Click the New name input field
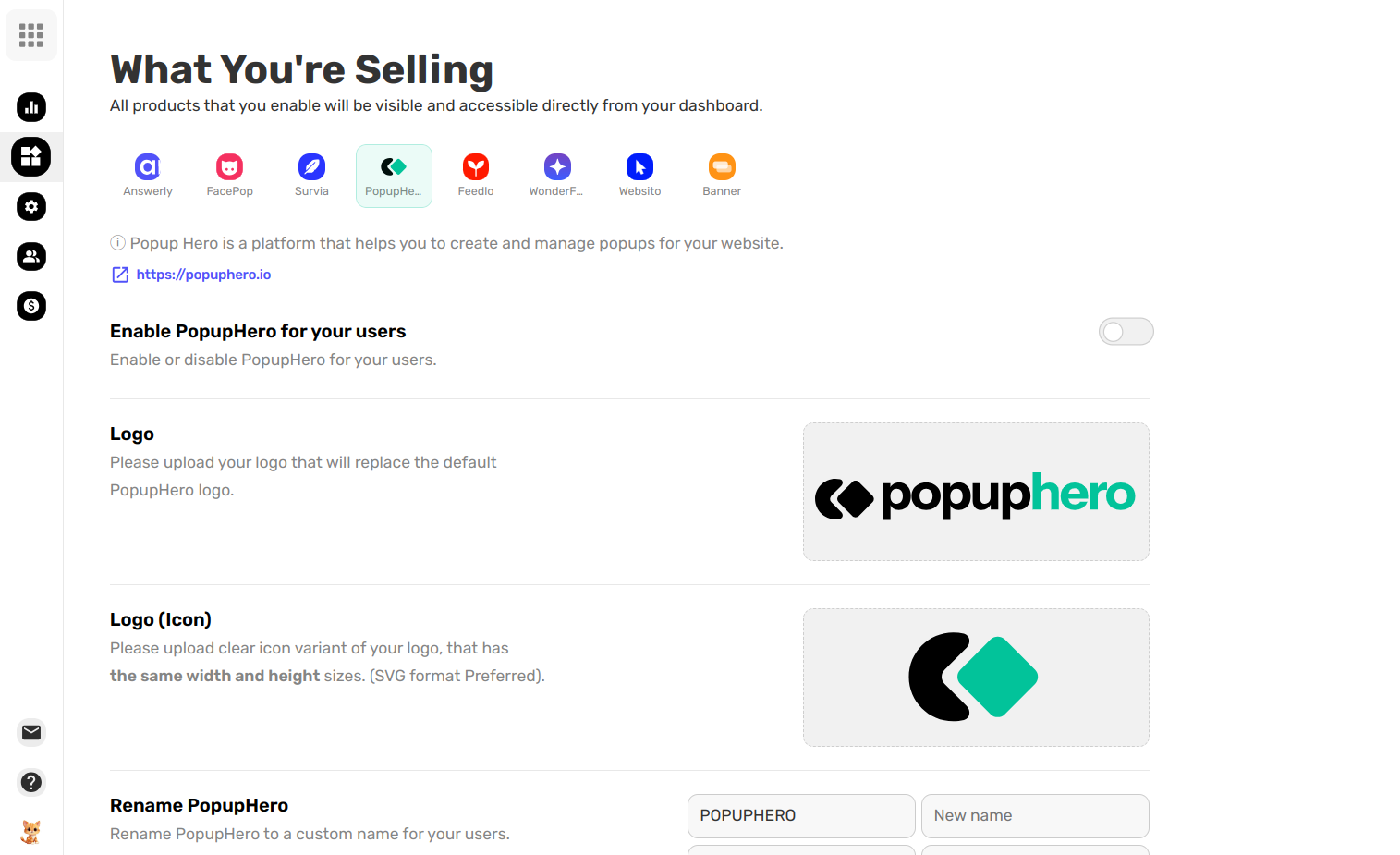This screenshot has height=855, width=1400. 1035,816
